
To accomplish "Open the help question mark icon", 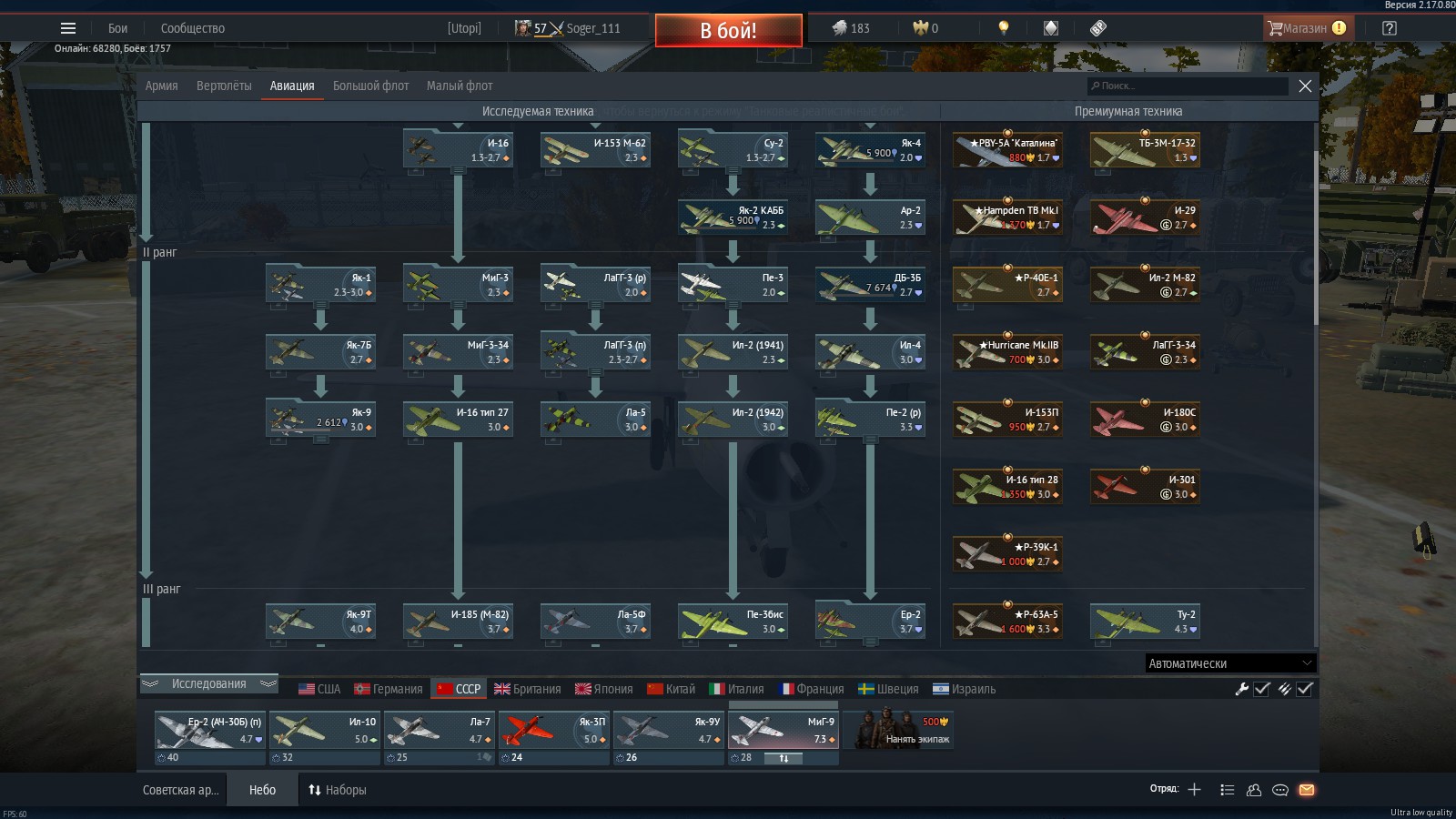I will [x=1390, y=28].
